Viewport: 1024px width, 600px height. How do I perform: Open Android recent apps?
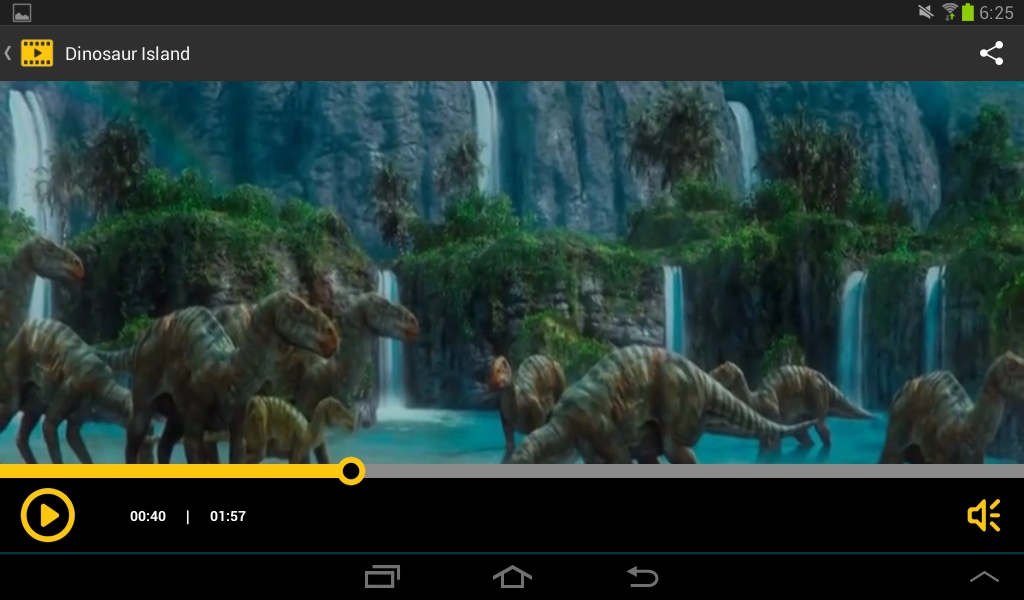382,576
